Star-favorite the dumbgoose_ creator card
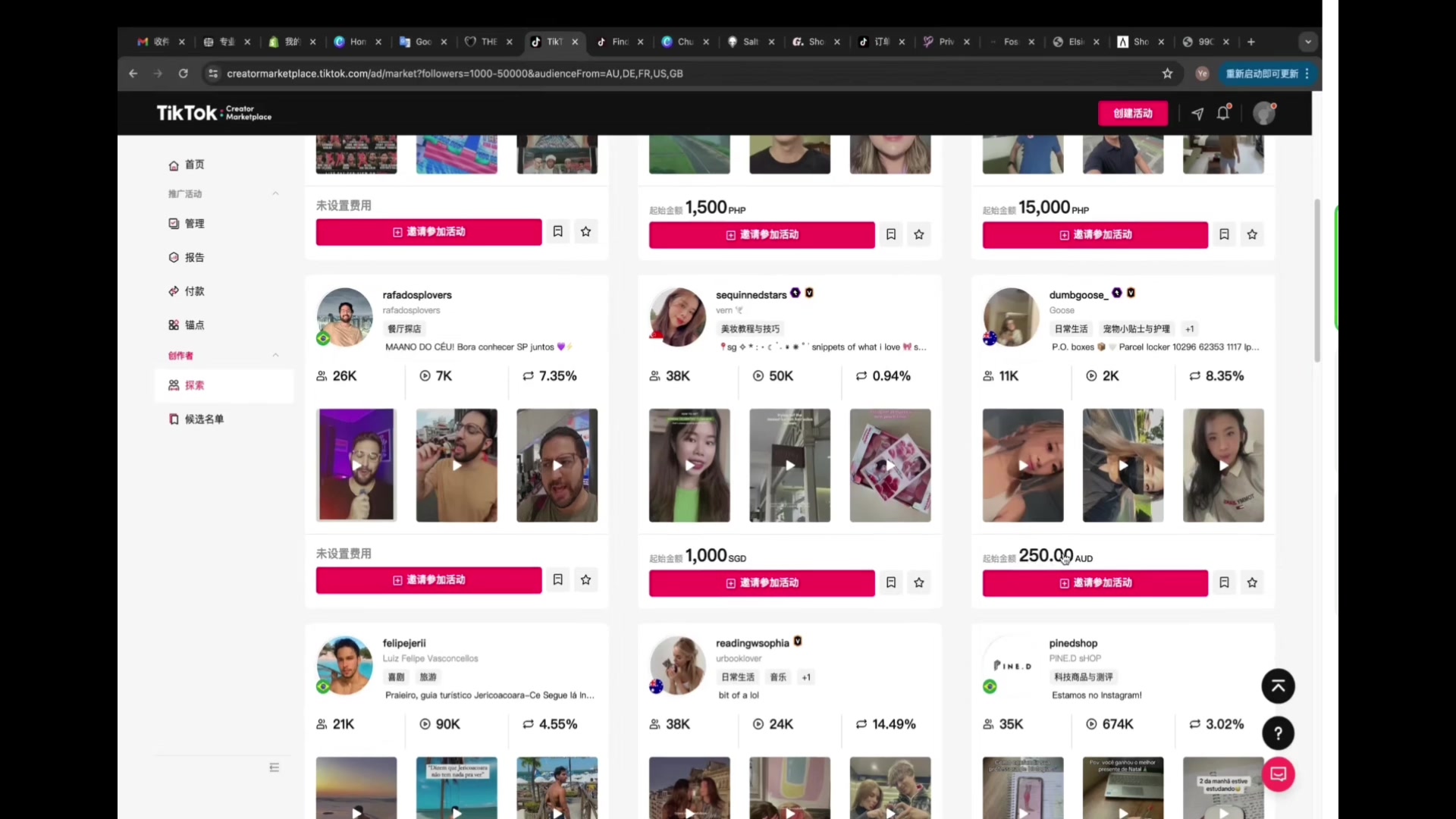Screen dimensions: 1456x819 tap(1252, 582)
